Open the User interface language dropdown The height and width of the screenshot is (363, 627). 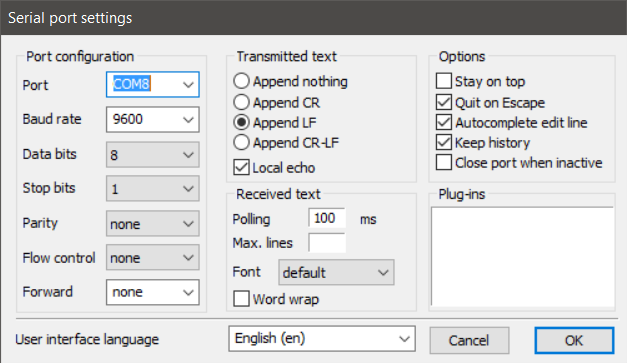tap(322, 339)
